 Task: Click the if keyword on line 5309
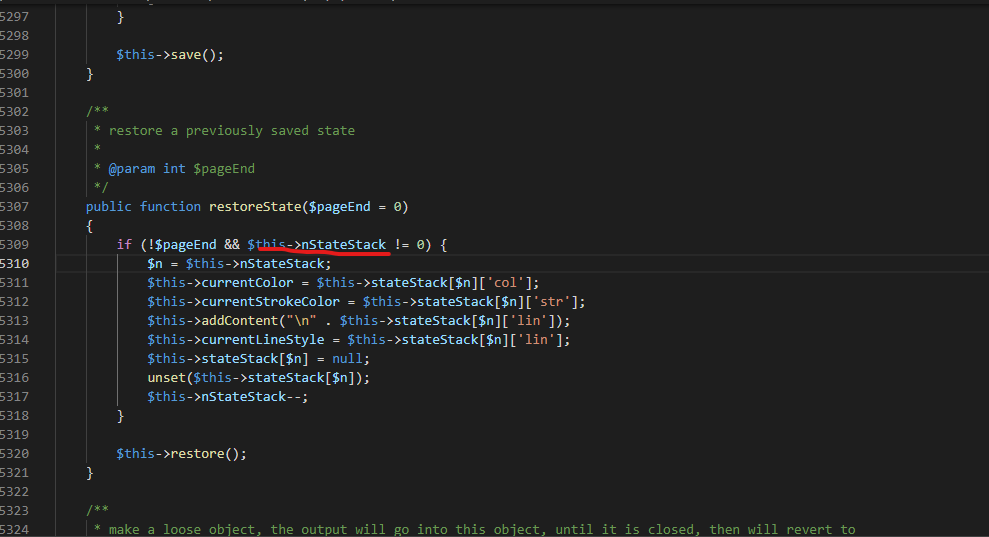pos(124,245)
